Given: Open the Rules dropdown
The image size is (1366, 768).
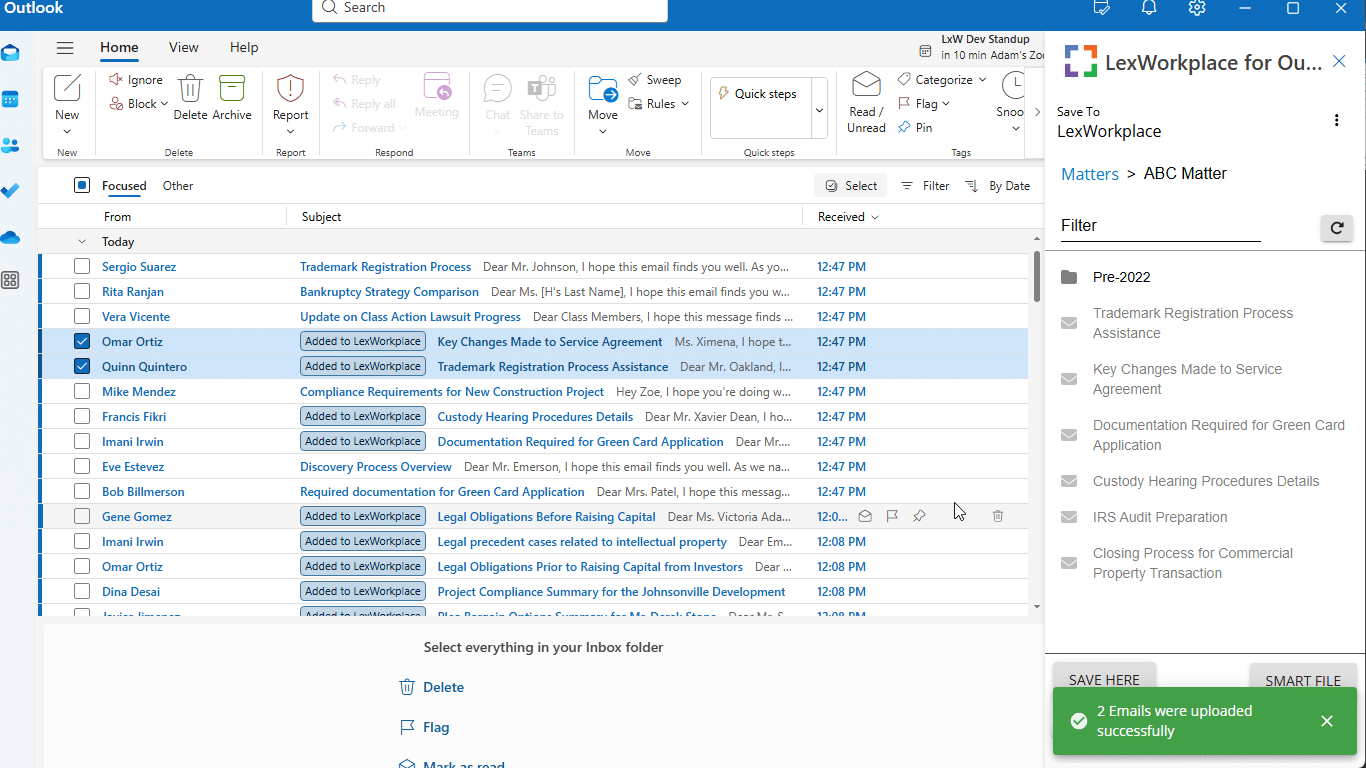Looking at the screenshot, I should pos(659,103).
